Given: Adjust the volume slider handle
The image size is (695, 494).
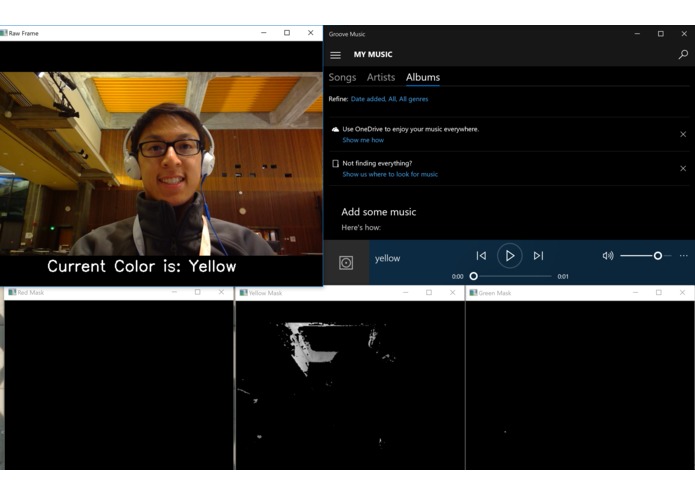Looking at the screenshot, I should 658,256.
